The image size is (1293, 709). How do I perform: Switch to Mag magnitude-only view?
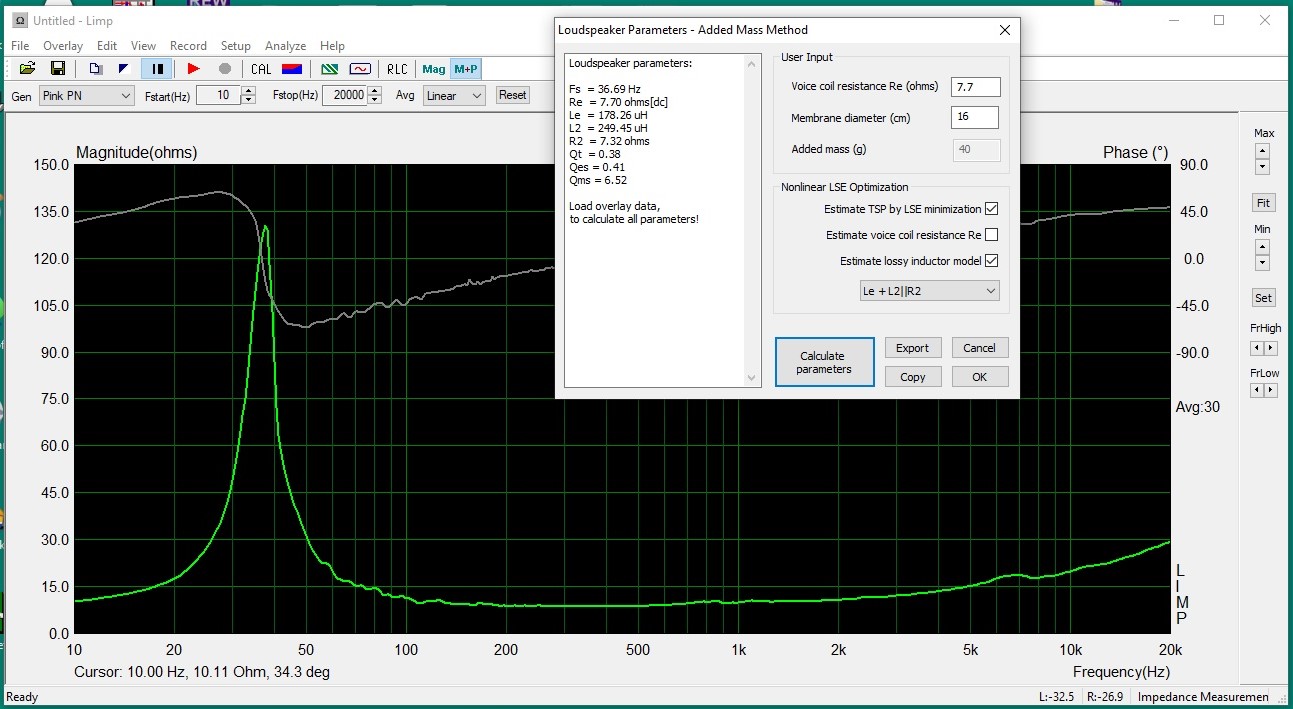(434, 69)
